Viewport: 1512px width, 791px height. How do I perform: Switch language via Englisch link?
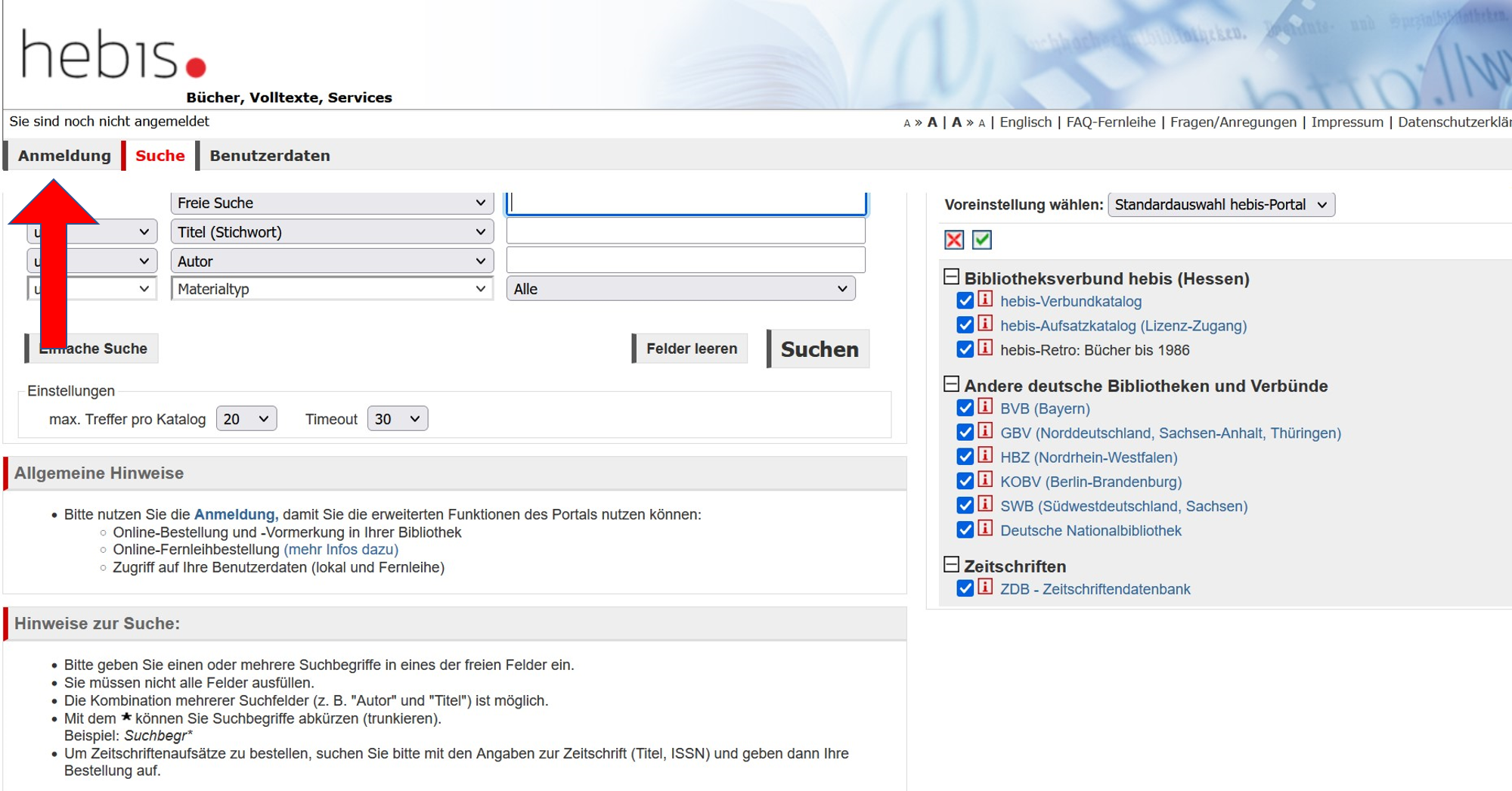[x=1025, y=122]
